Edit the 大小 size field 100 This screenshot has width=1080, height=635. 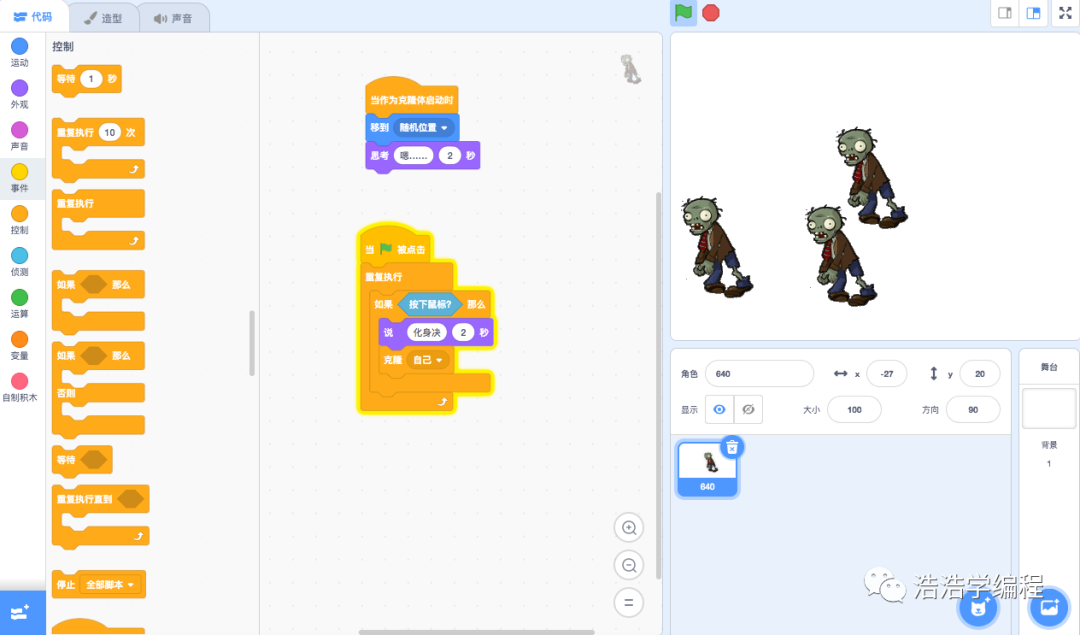pos(854,410)
